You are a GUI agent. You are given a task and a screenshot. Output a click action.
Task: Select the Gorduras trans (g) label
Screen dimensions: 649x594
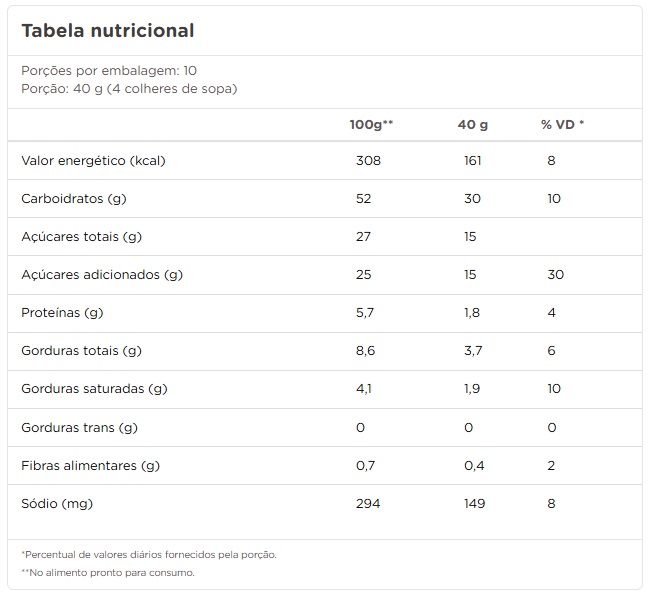click(79, 427)
